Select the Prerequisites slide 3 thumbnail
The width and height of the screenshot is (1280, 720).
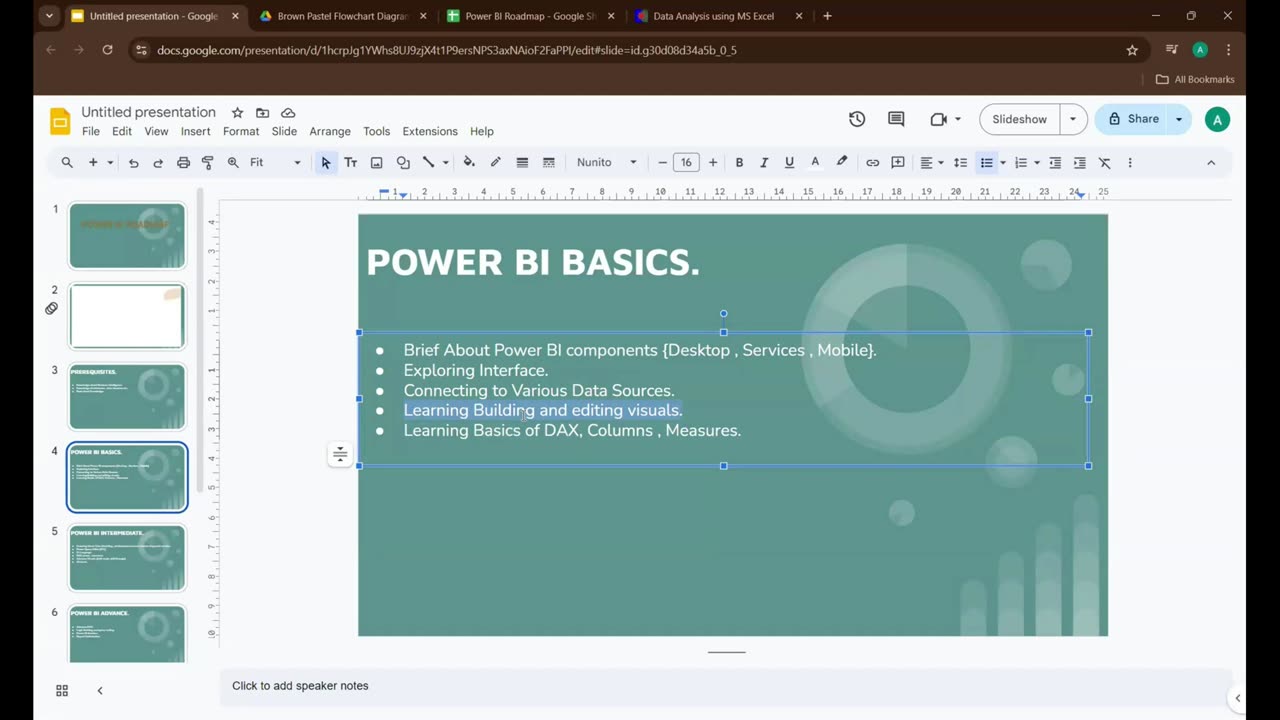[x=127, y=397]
